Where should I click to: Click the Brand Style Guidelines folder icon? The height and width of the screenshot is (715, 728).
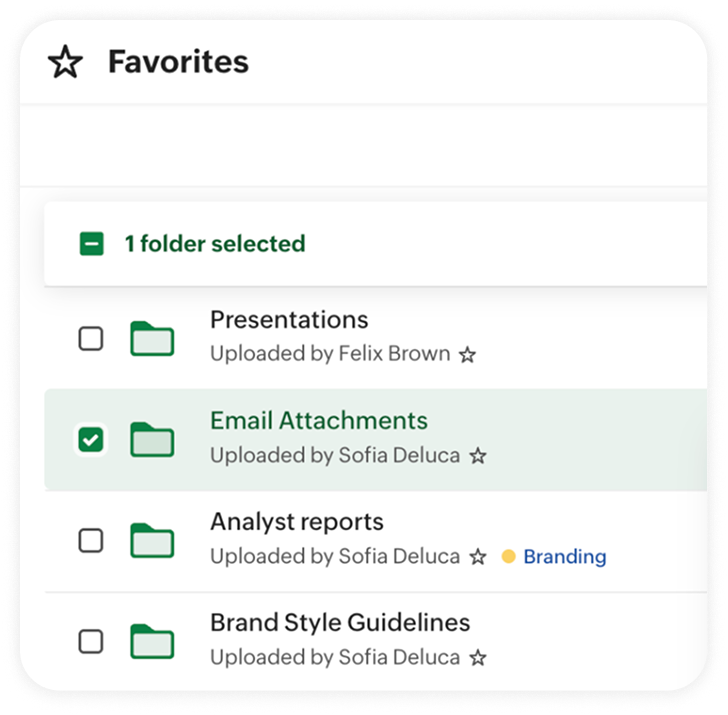pyautogui.click(x=152, y=641)
